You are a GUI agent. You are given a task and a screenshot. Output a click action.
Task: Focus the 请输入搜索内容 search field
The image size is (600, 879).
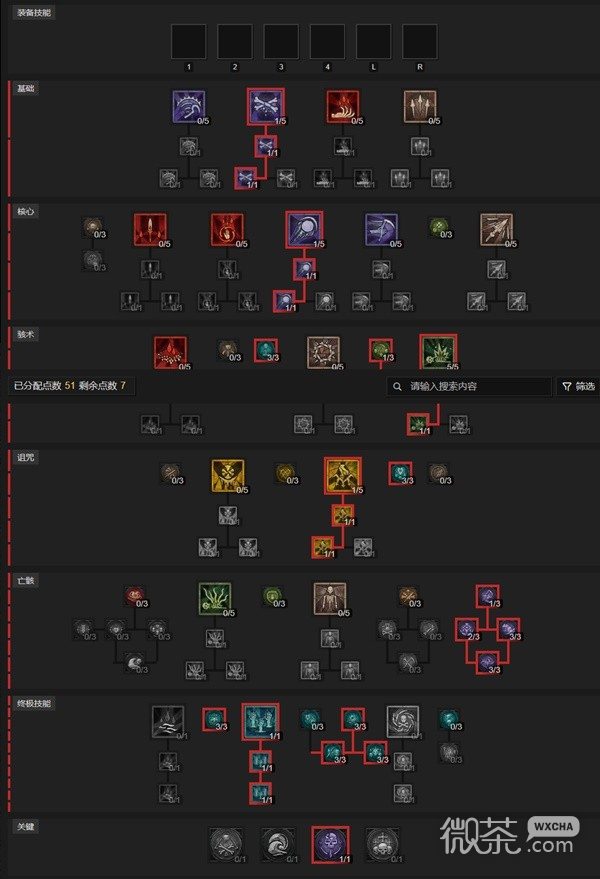469,386
